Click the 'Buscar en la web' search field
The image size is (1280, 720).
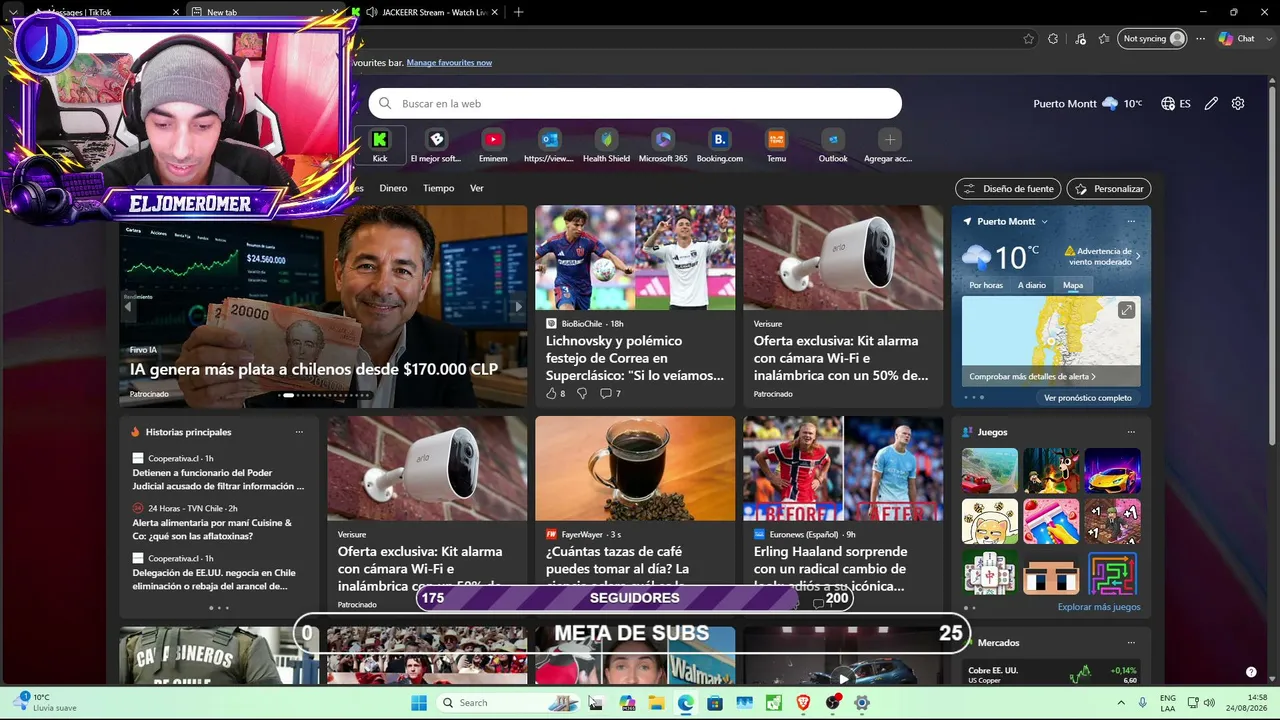[x=635, y=104]
